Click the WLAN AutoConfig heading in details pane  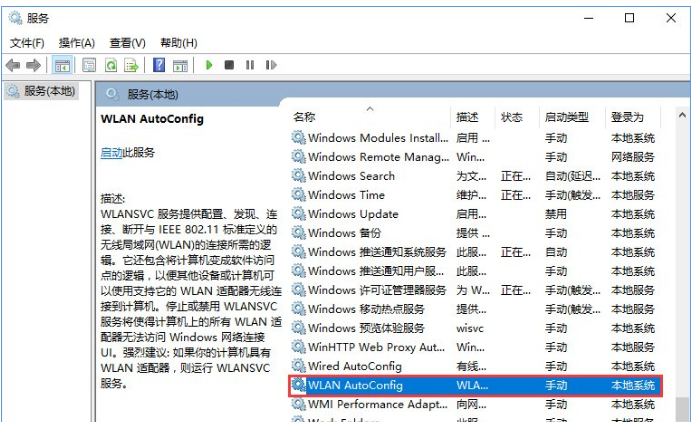point(152,119)
